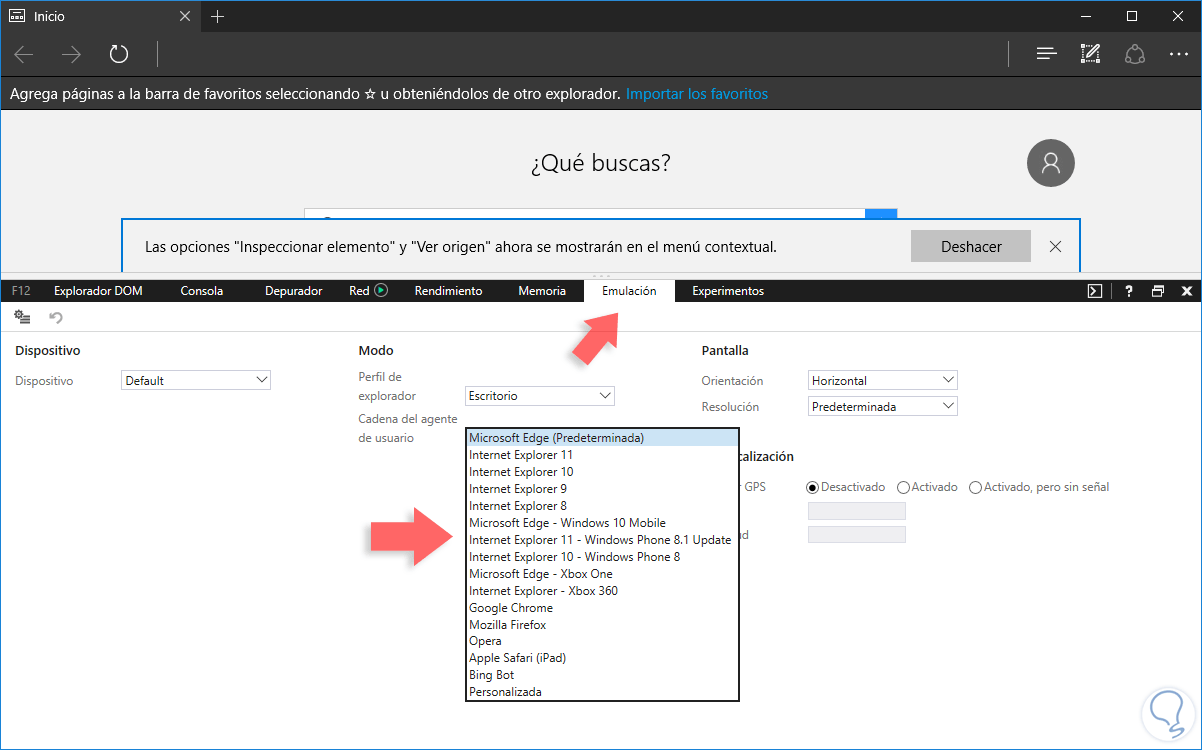The height and width of the screenshot is (750, 1202).
Task: Open the Depurador tab
Action: pos(294,291)
